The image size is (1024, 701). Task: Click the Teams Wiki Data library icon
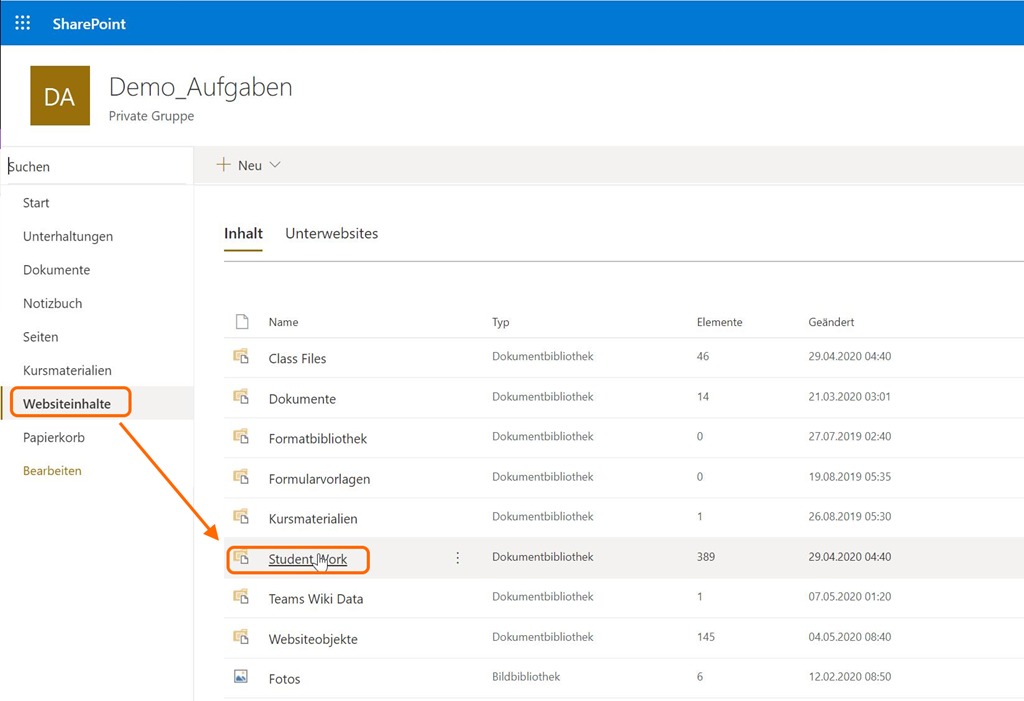241,597
